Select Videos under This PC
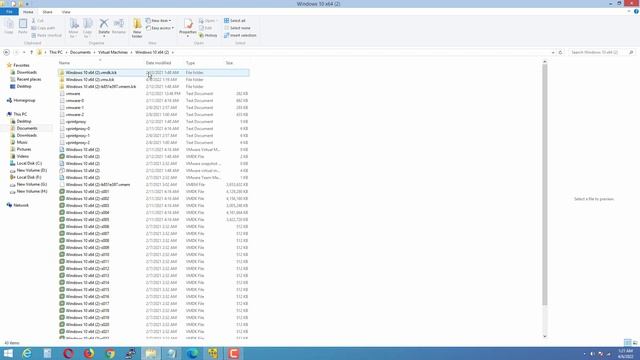 [22, 156]
